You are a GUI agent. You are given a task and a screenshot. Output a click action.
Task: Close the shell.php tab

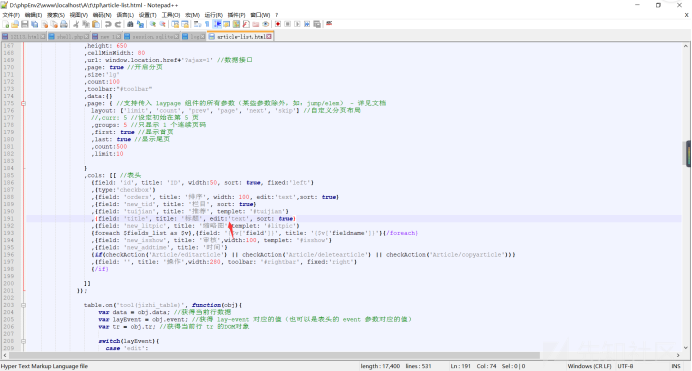86,37
